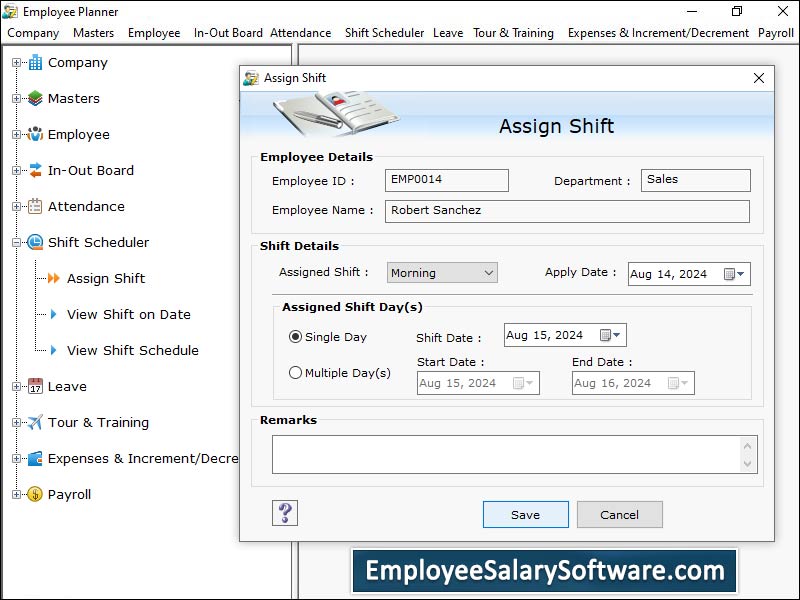Select Assign Shift in the tree
800x600 pixels.
tap(106, 278)
